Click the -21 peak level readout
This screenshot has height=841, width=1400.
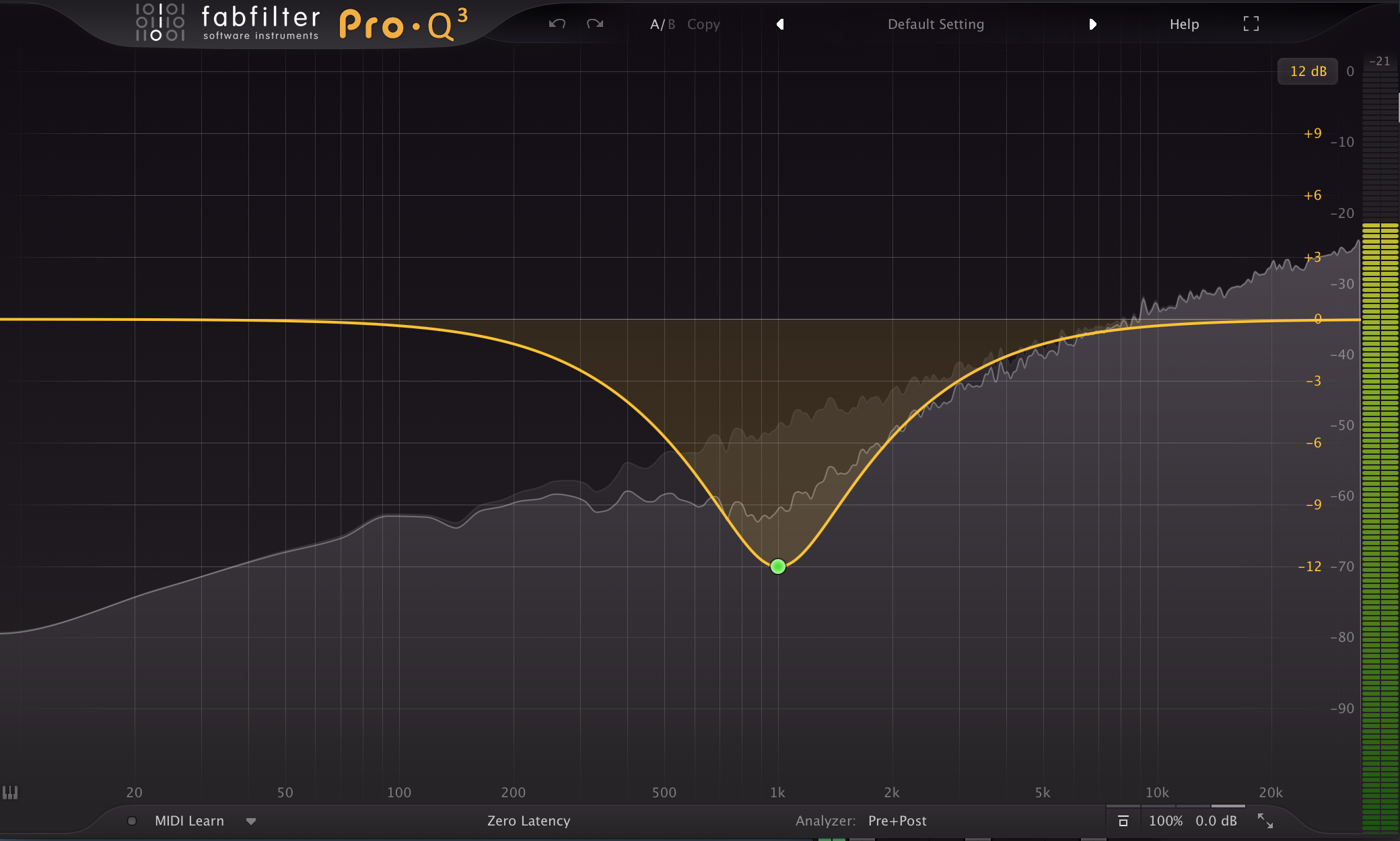[x=1379, y=61]
